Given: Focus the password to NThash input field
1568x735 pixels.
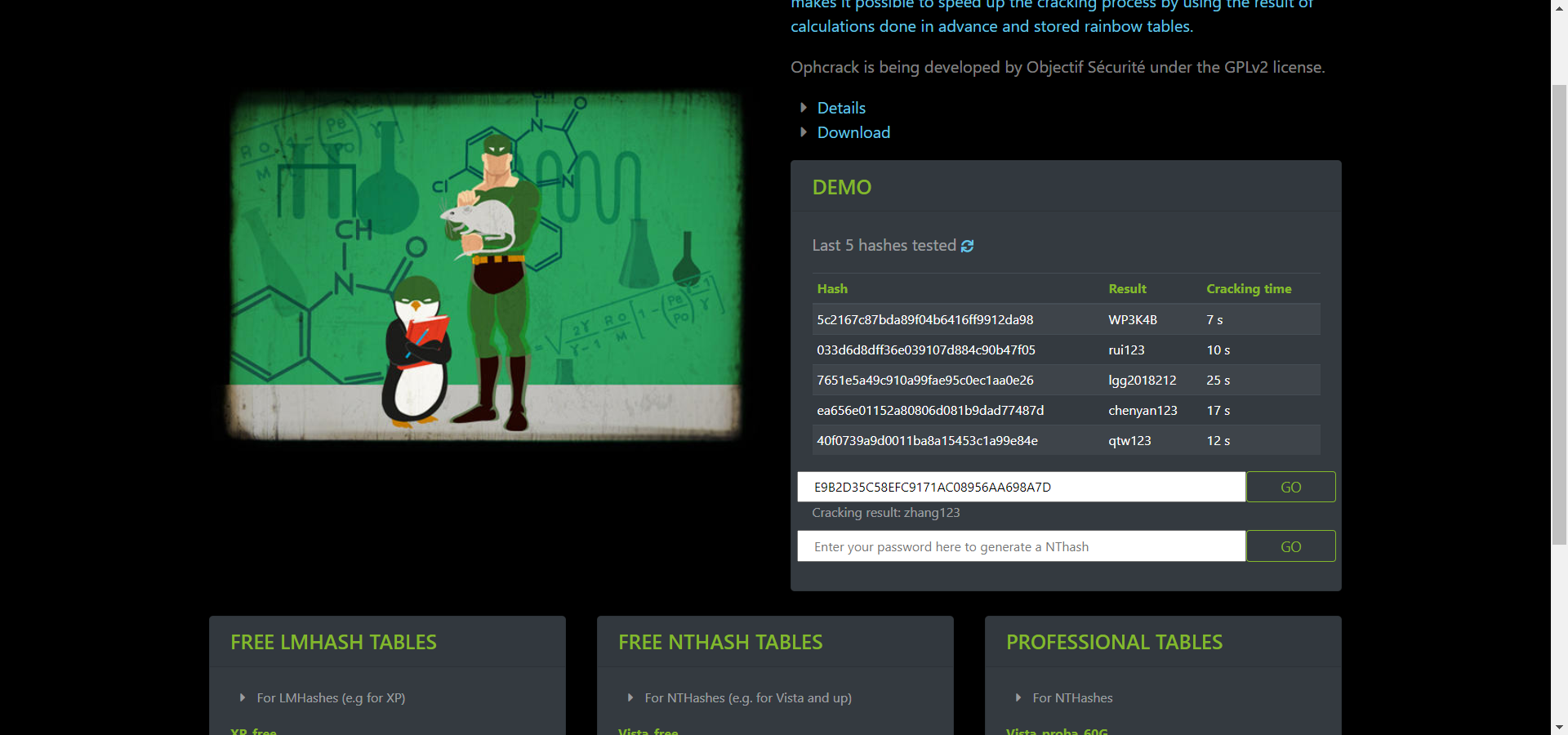Looking at the screenshot, I should click(1022, 546).
